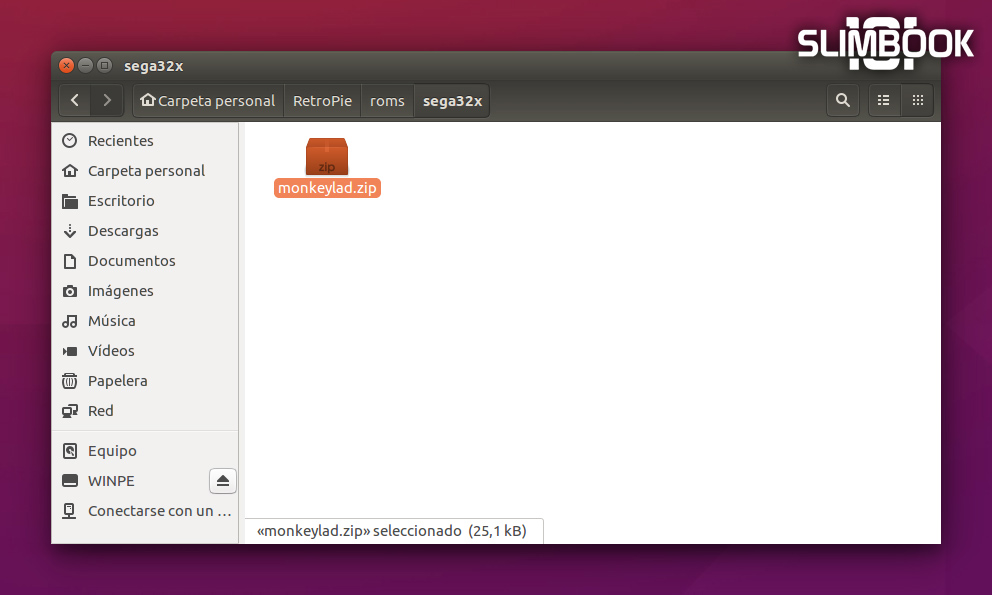The image size is (992, 595).
Task: Go to Documentos in sidebar
Action: pos(131,261)
